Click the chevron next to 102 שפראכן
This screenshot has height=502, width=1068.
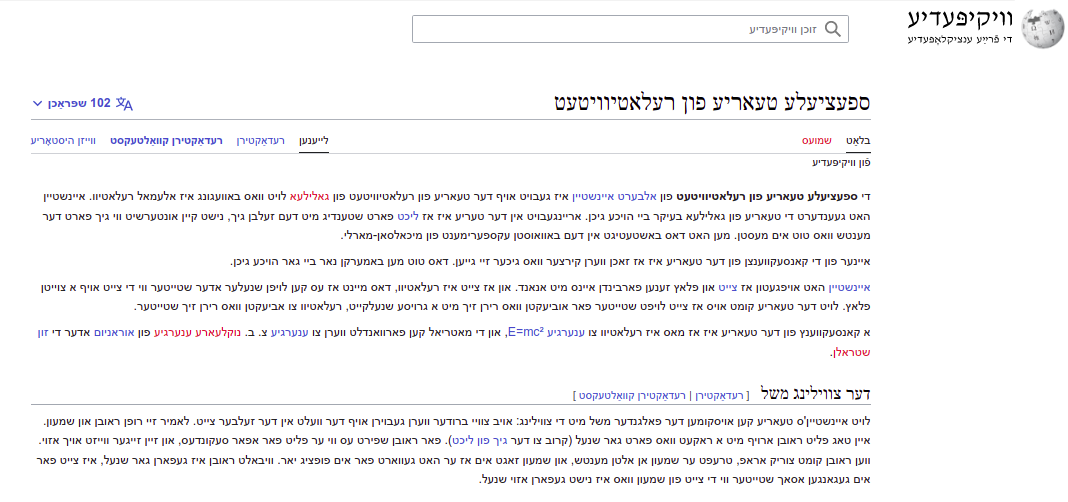tap(37, 104)
